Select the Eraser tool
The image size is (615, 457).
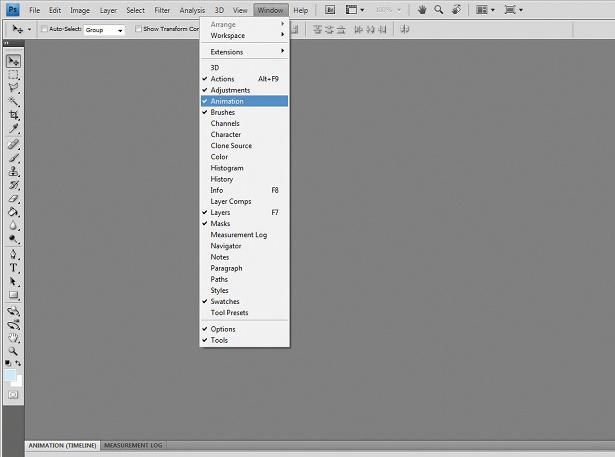tap(13, 198)
